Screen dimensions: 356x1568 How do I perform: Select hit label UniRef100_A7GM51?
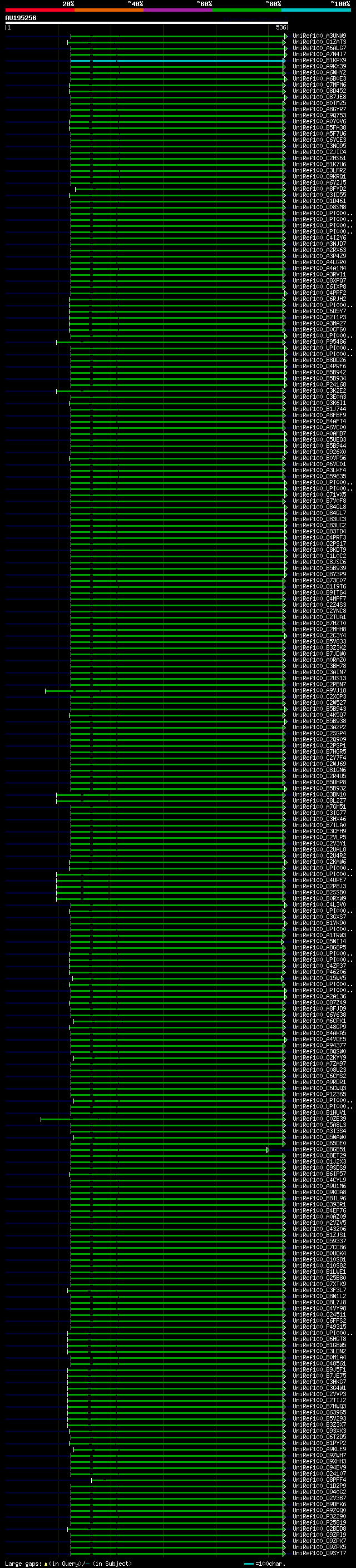pos(319,807)
